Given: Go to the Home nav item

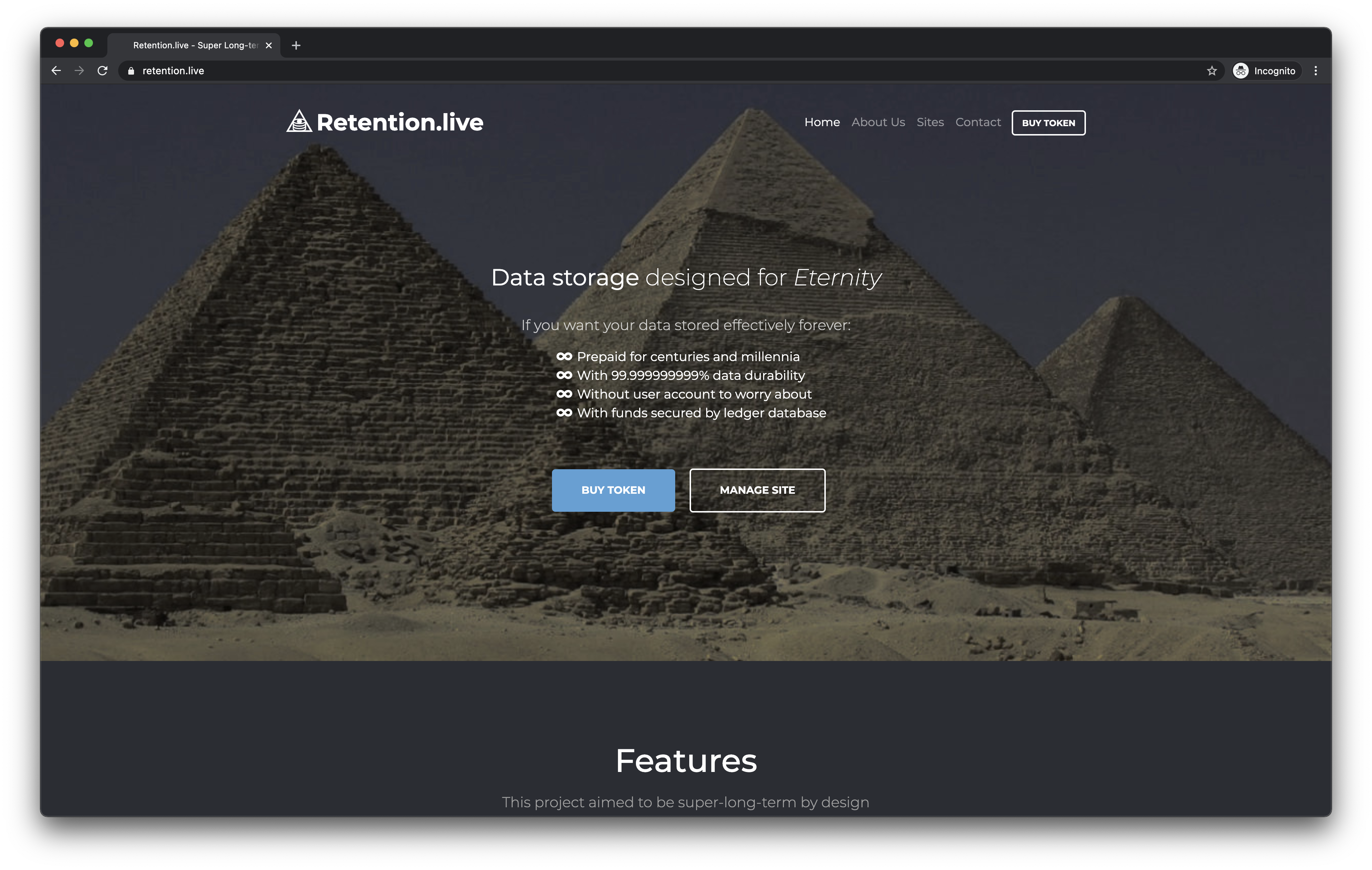Looking at the screenshot, I should point(821,122).
